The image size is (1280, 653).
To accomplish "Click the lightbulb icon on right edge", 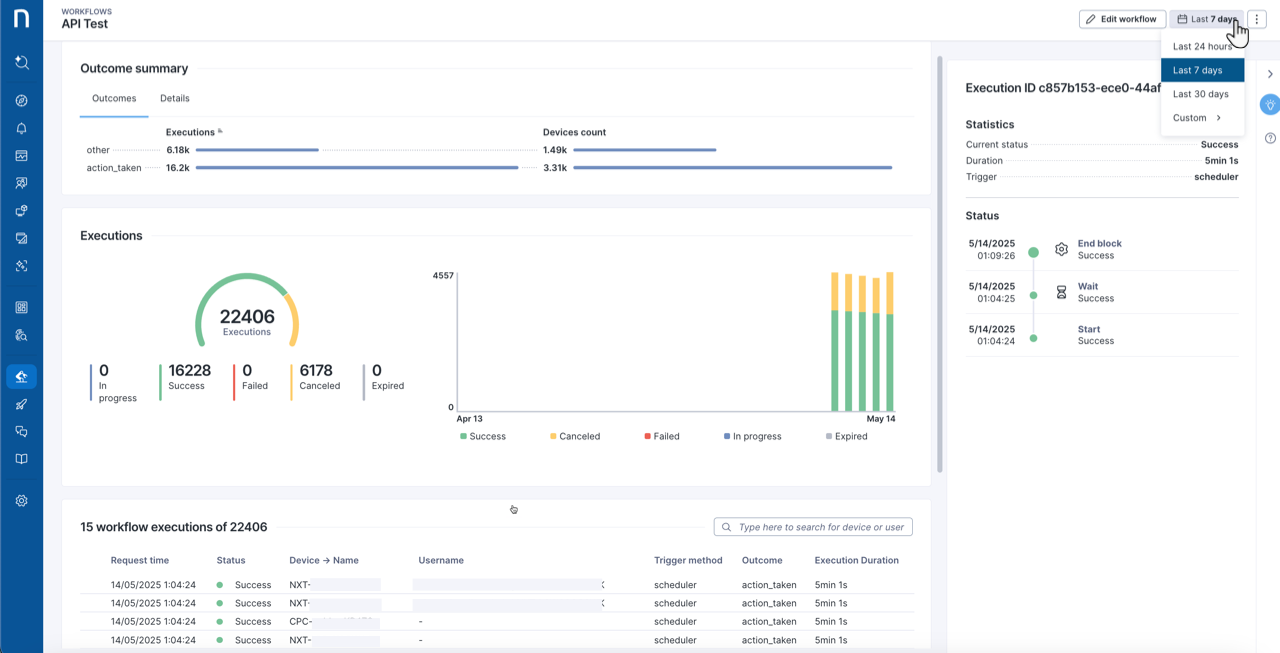I will tap(1270, 104).
